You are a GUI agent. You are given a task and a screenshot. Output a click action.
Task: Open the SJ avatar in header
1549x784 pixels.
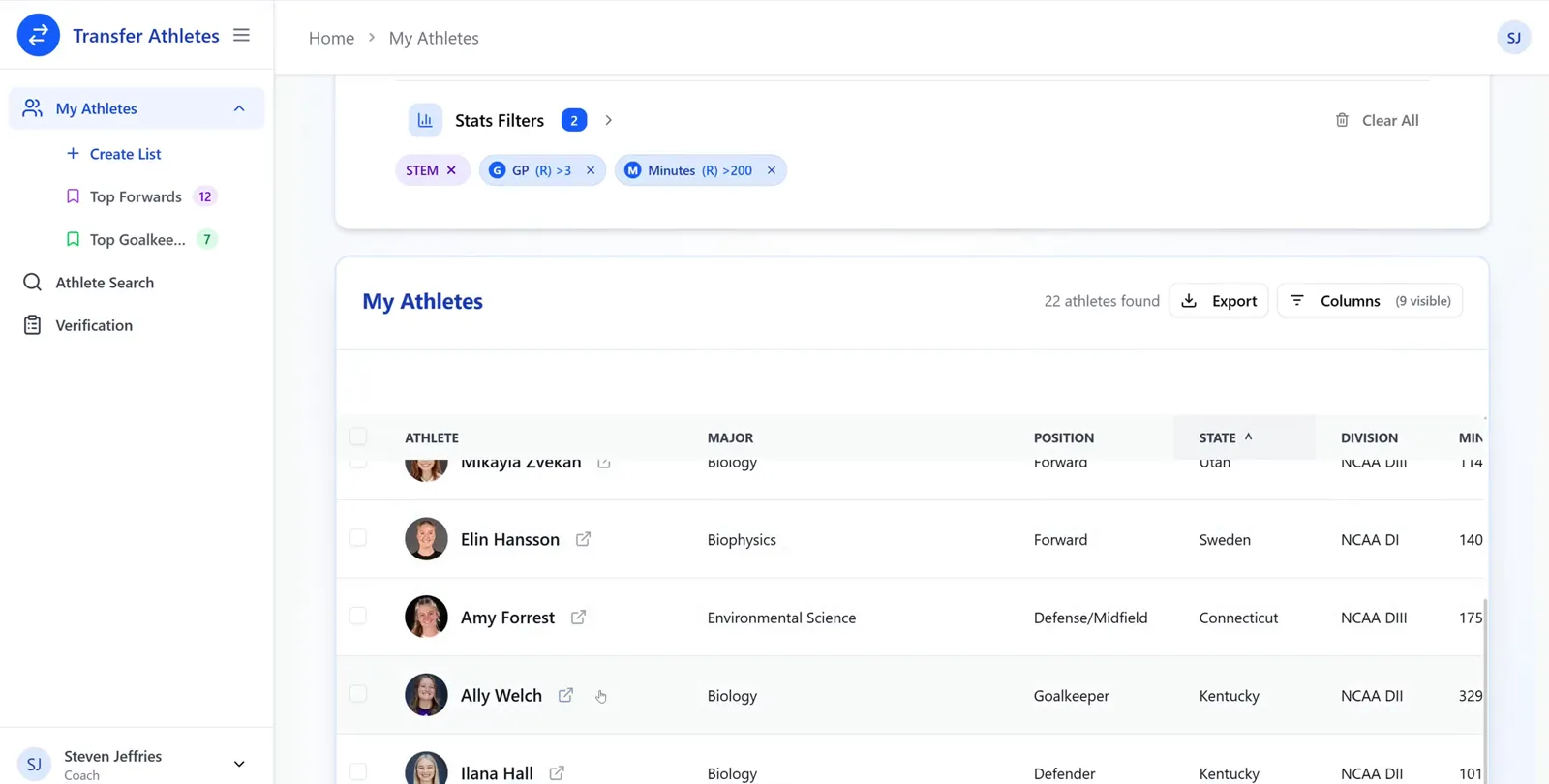point(1513,38)
